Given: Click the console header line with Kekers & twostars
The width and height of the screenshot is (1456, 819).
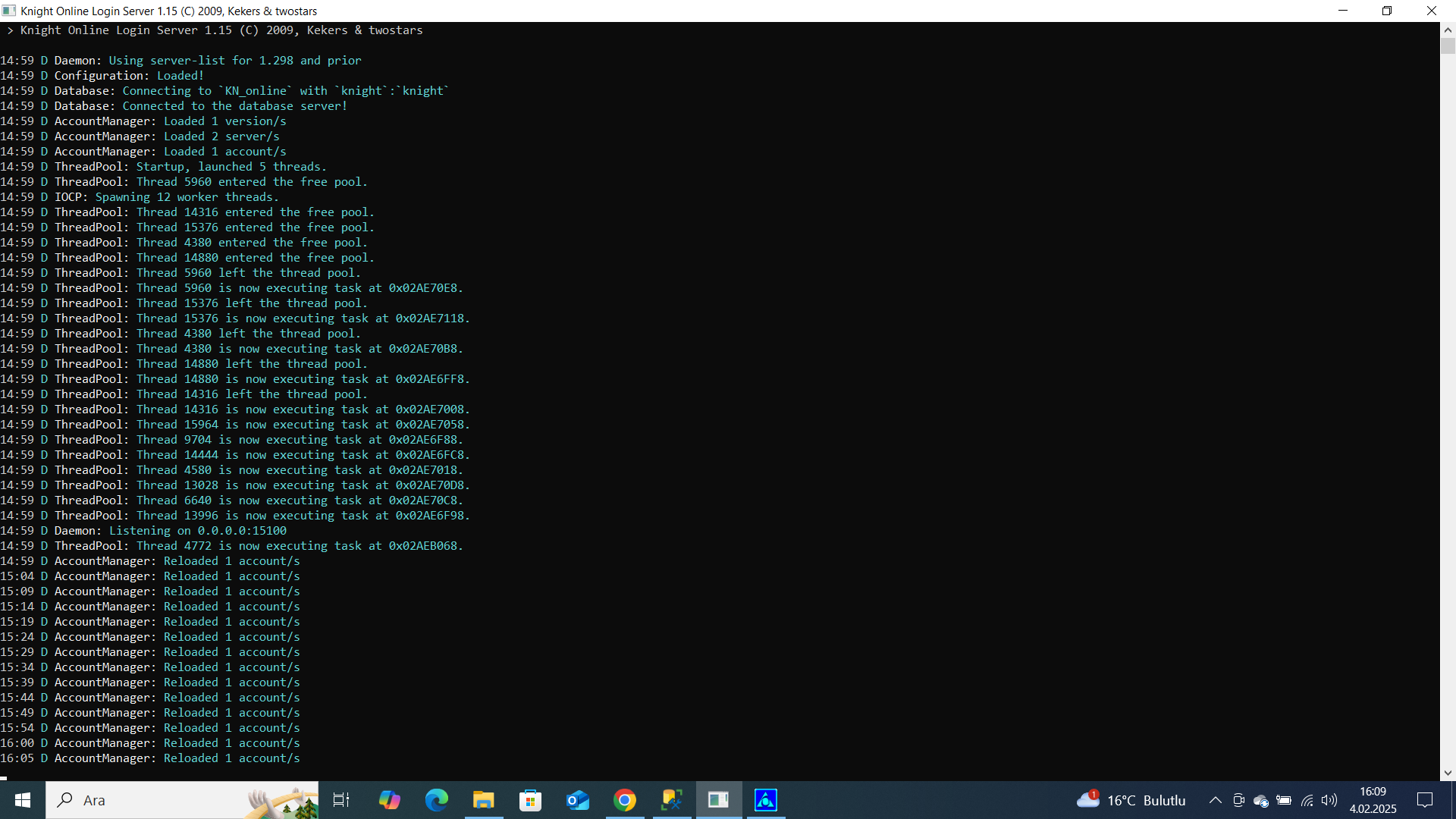Looking at the screenshot, I should pos(215,30).
